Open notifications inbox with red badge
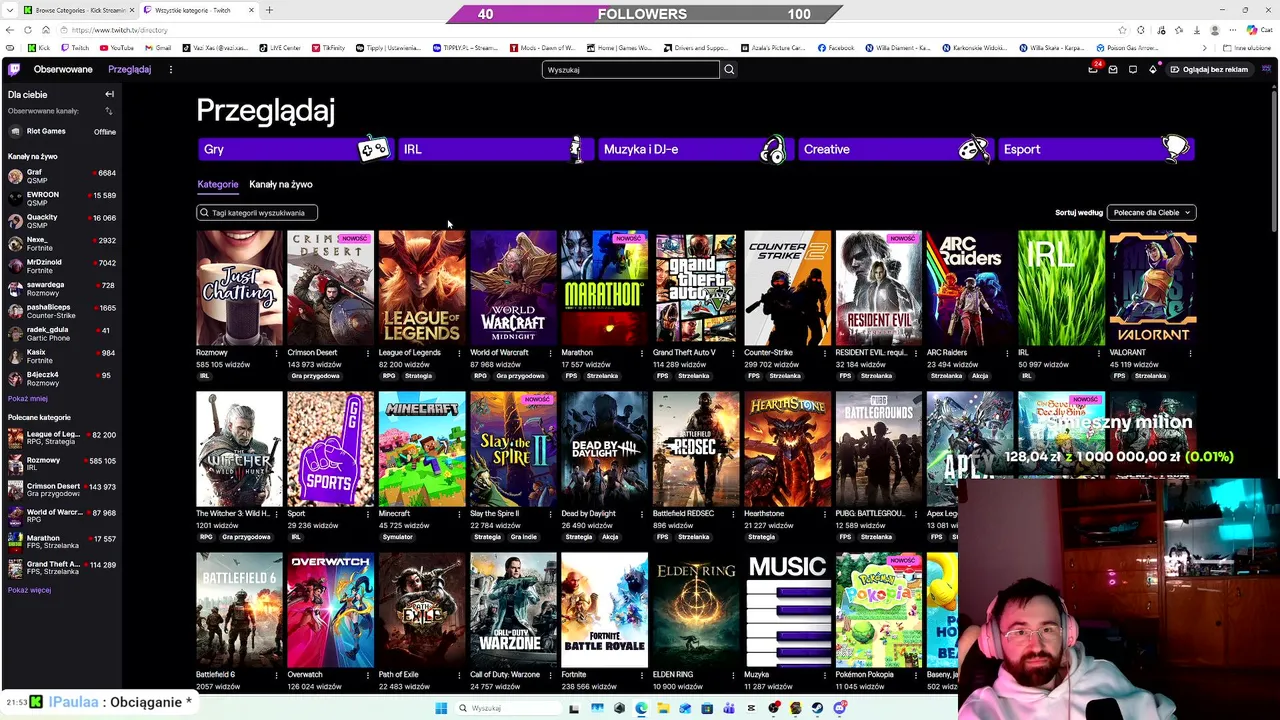 (x=1093, y=69)
